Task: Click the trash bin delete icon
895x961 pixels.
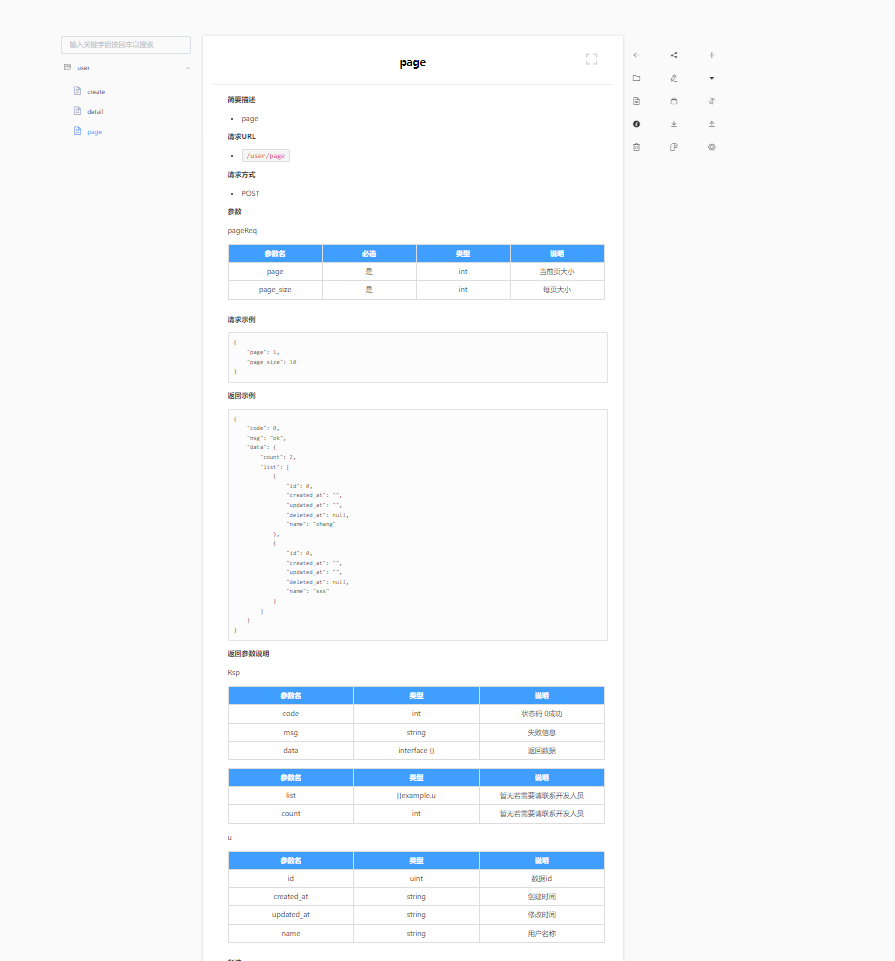Action: pos(636,147)
